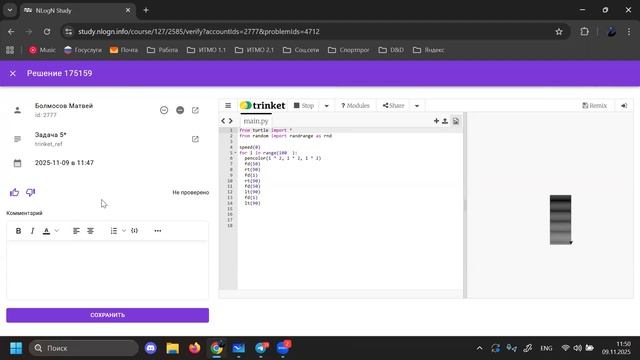Viewport: 640px width, 360px height.
Task: Toggle bold formatting in comment editor
Action: coord(18,231)
